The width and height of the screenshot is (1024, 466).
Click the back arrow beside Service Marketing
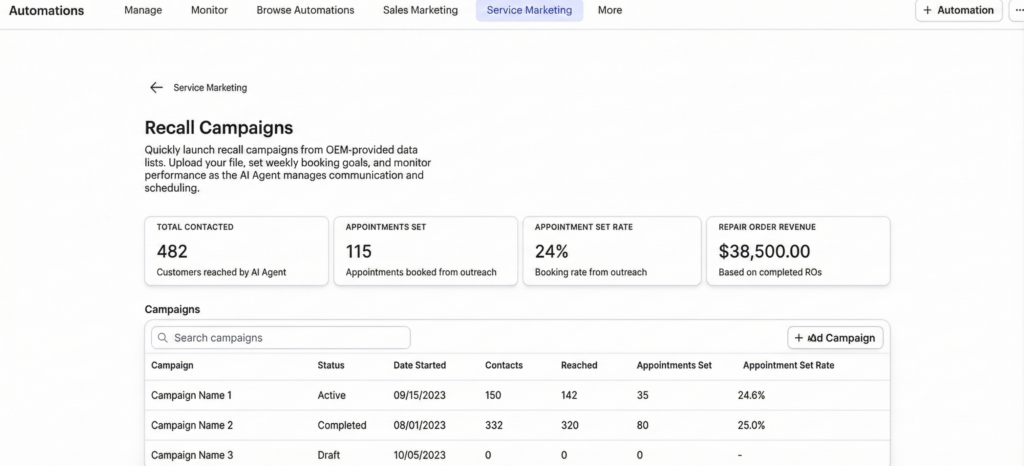156,88
